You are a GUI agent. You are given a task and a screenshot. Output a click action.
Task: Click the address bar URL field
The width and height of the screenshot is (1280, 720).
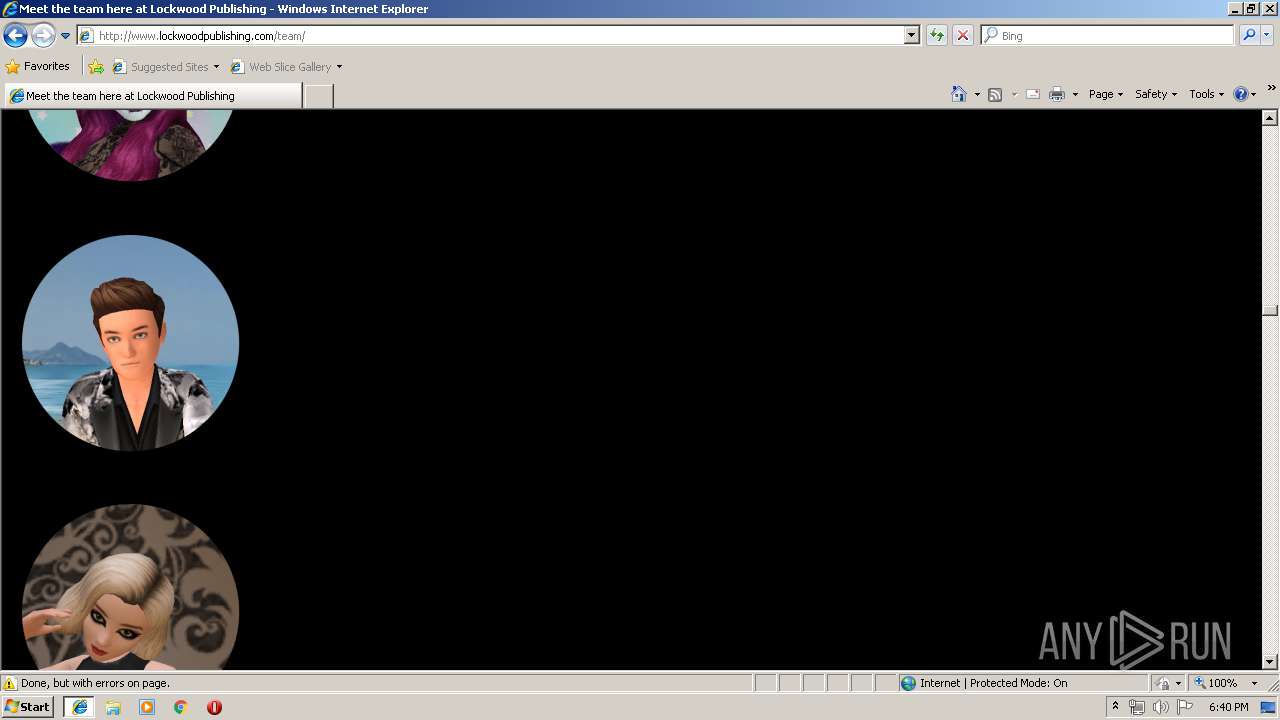(490, 36)
